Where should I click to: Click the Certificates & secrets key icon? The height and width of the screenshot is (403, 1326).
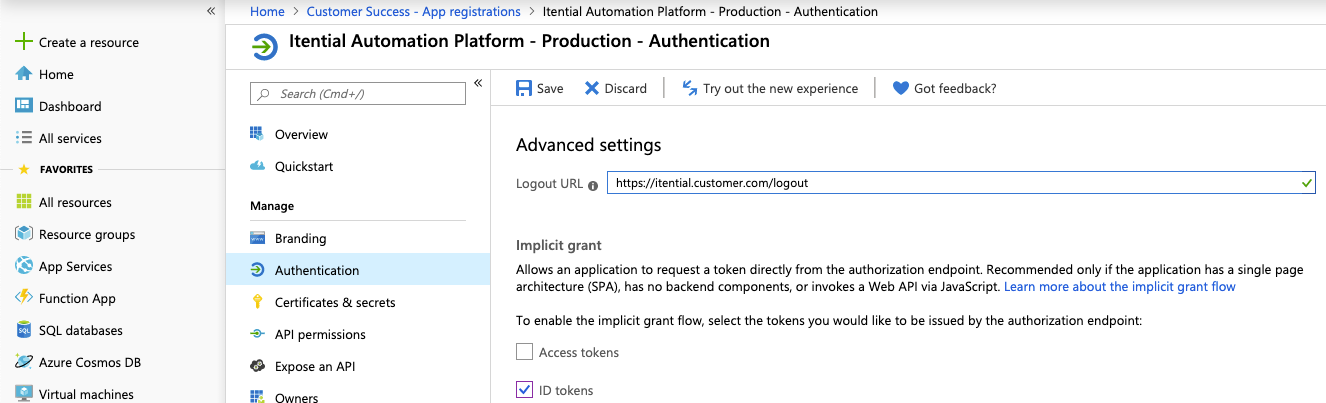pyautogui.click(x=257, y=302)
